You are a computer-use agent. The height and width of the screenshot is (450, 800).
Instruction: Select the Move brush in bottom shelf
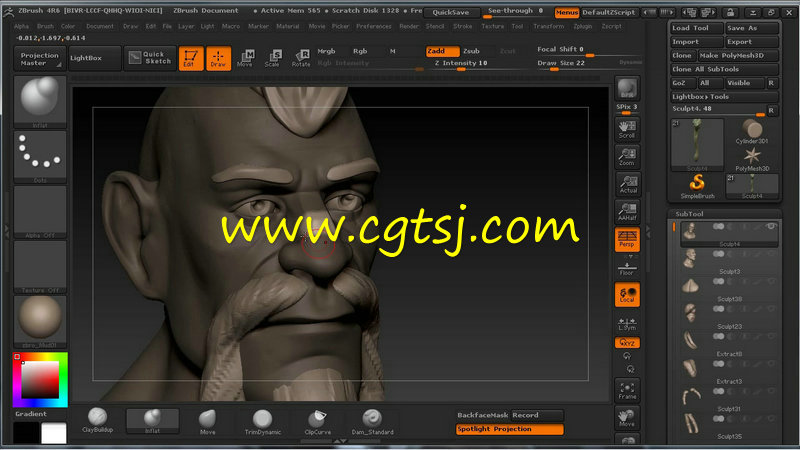coord(208,421)
